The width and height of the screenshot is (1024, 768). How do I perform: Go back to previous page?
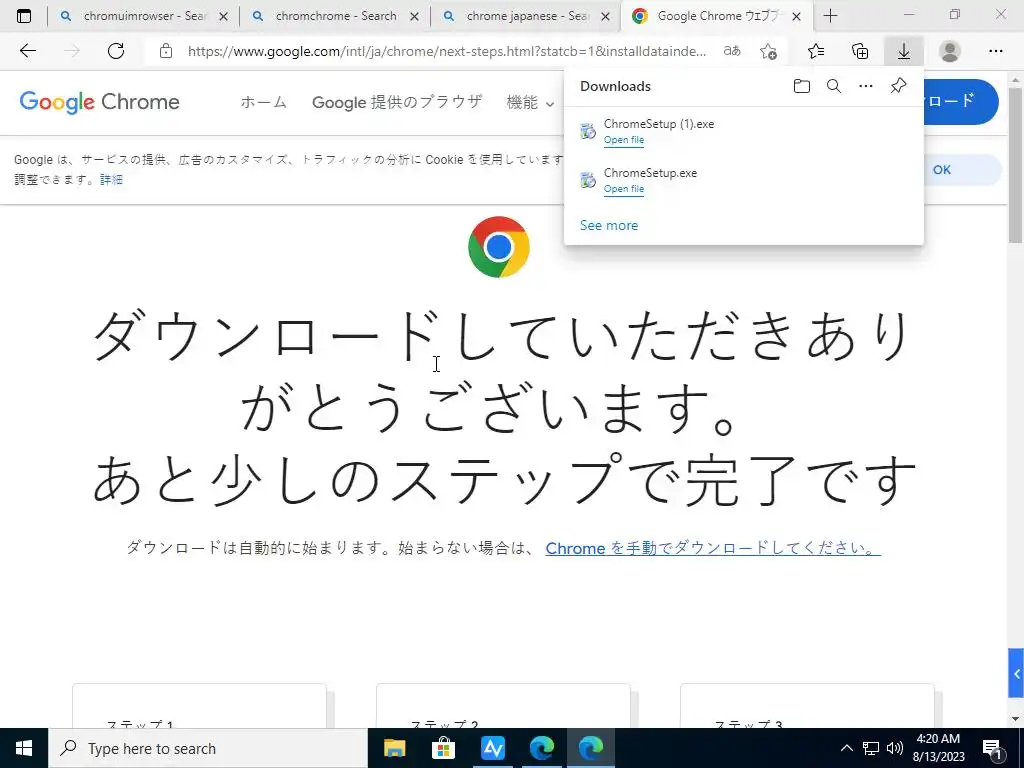pos(27,51)
